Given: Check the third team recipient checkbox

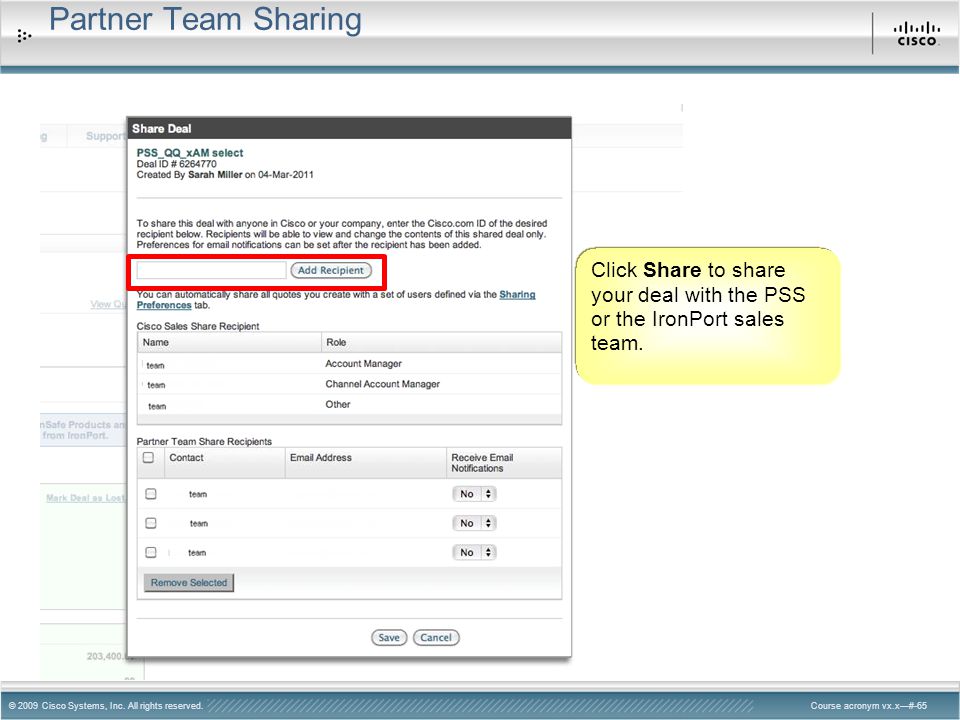Looking at the screenshot, I should coord(151,552).
